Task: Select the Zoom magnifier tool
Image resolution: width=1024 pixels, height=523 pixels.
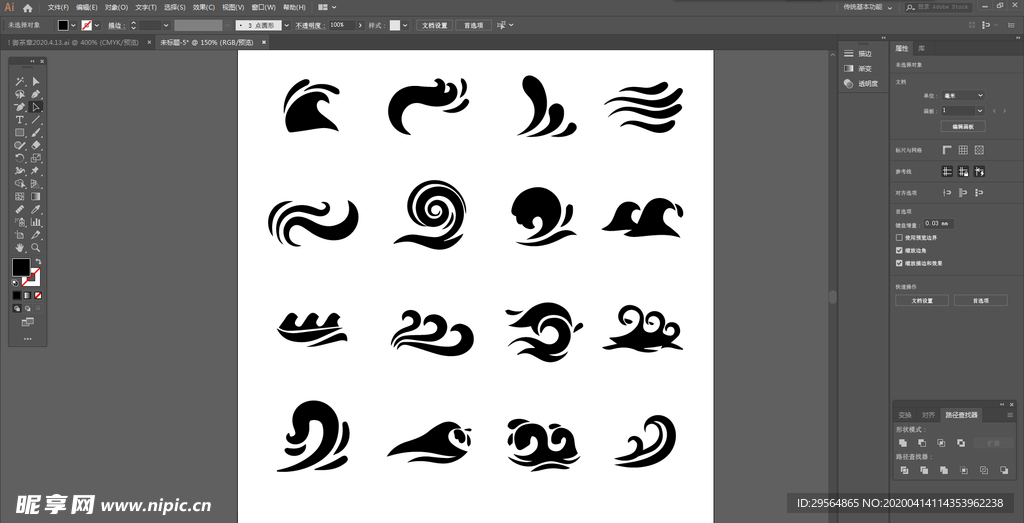Action: pyautogui.click(x=36, y=247)
